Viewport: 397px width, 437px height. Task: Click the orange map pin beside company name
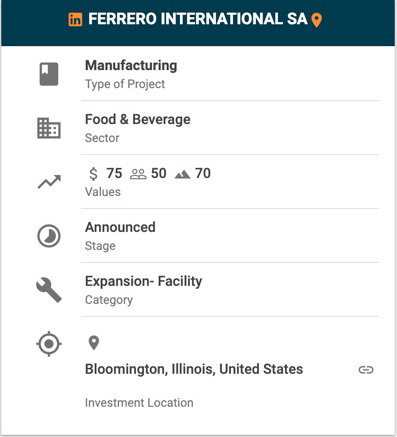tap(316, 20)
